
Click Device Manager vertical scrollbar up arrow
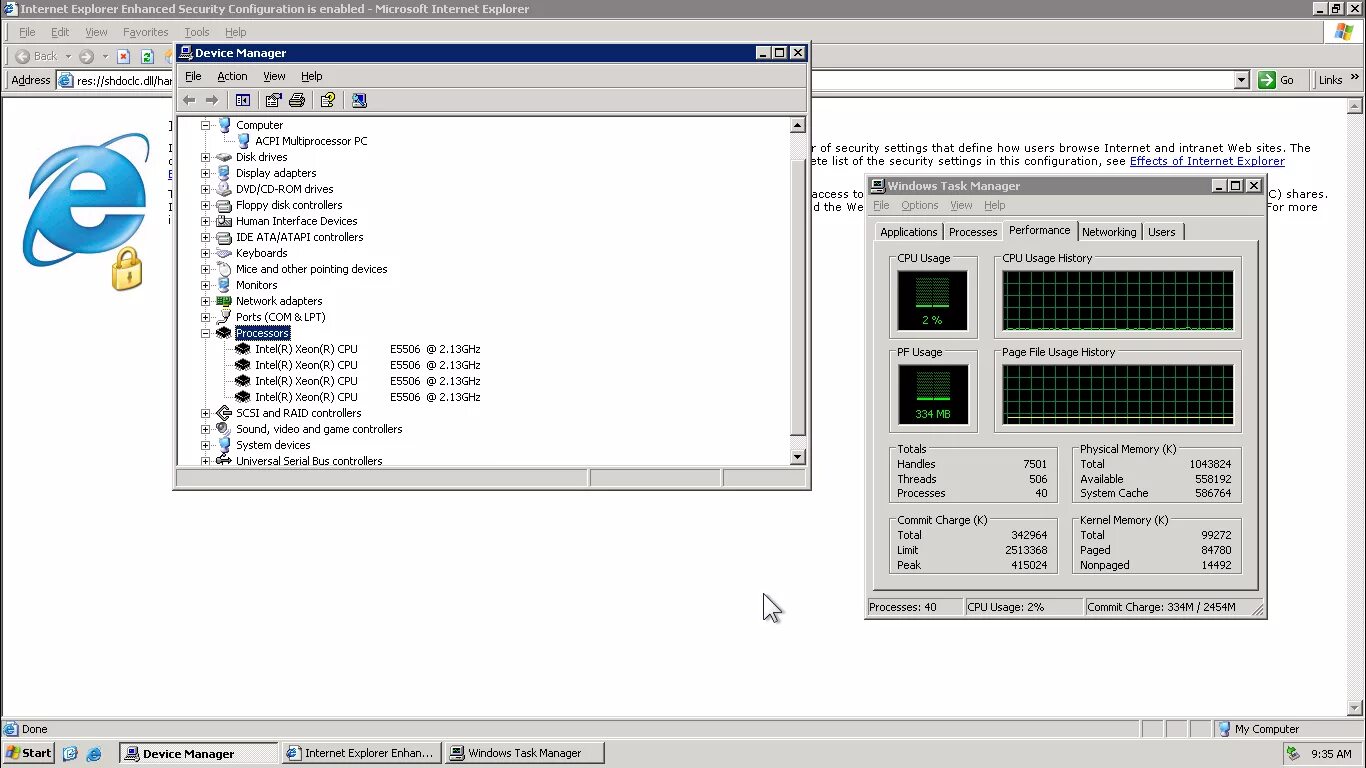point(797,126)
